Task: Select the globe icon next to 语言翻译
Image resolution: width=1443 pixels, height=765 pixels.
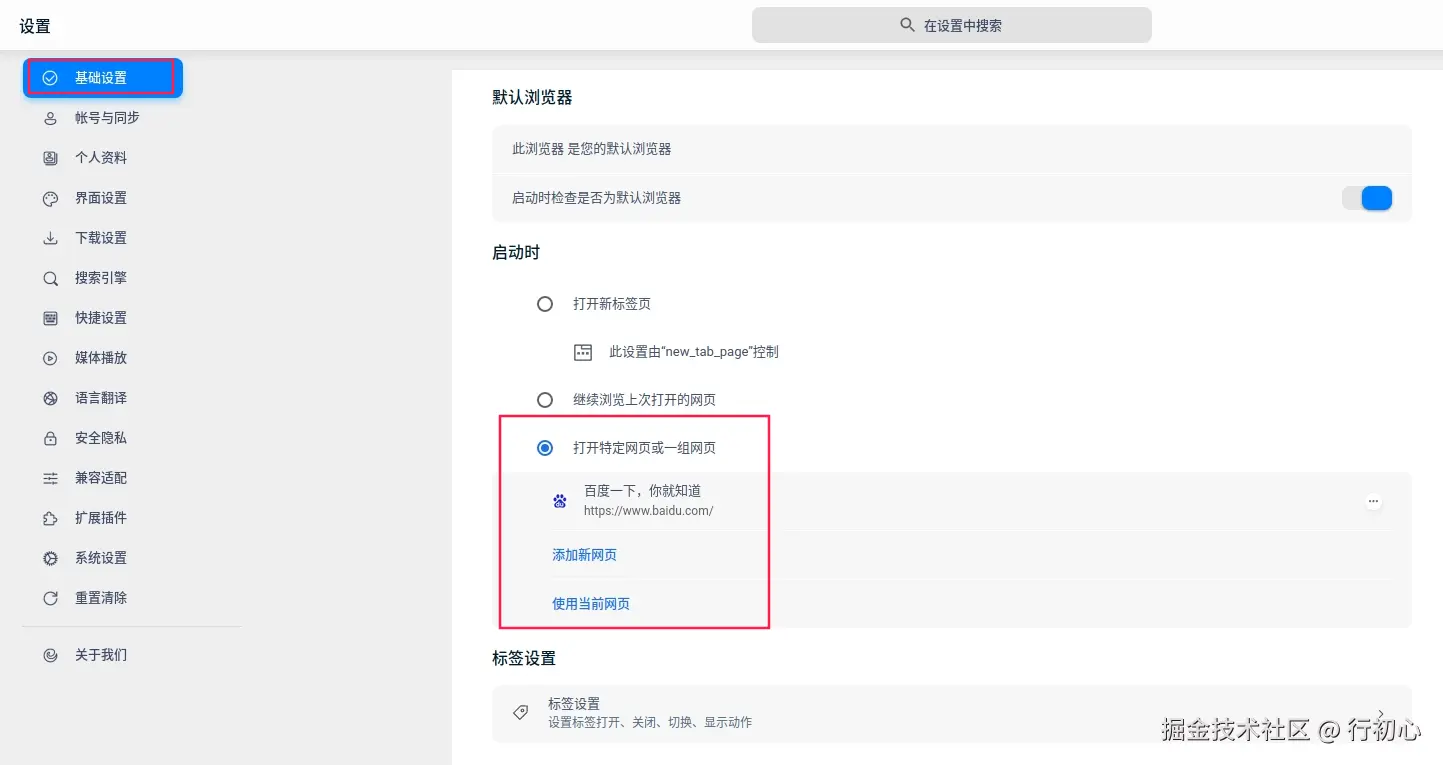Action: click(50, 397)
